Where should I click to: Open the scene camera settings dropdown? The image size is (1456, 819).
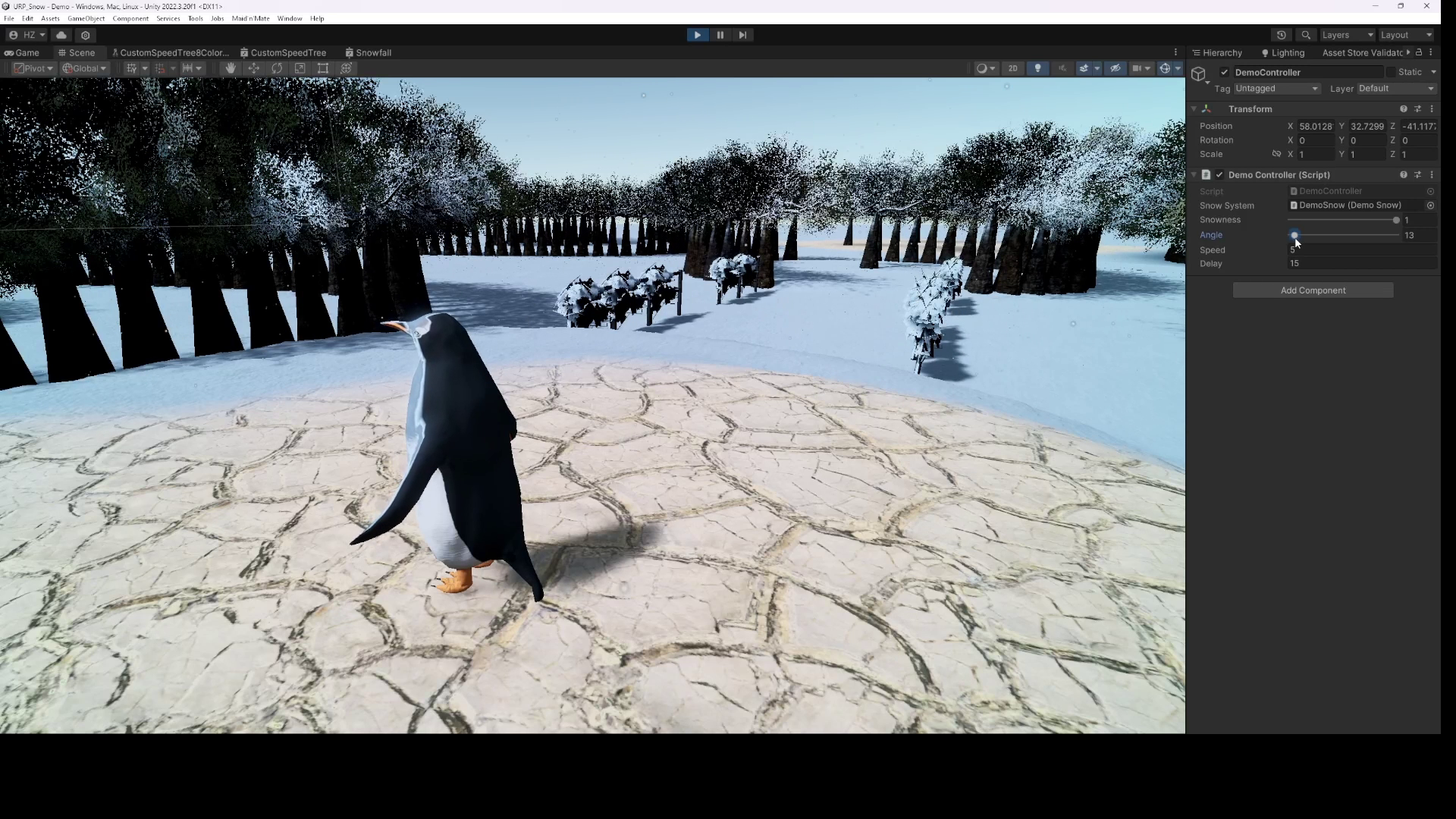1141,68
